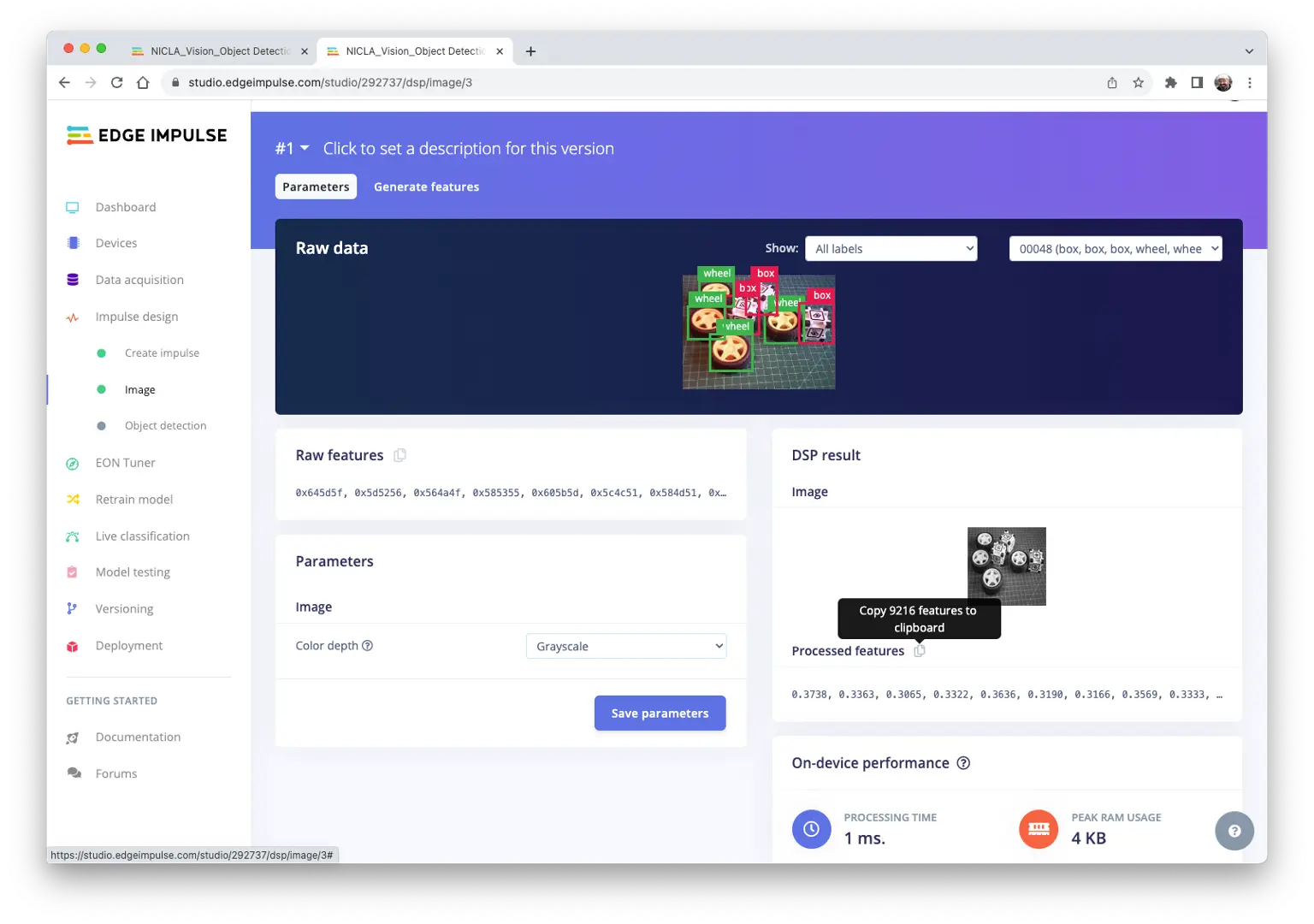
Task: Open On-device performance help icon
Action: click(963, 763)
